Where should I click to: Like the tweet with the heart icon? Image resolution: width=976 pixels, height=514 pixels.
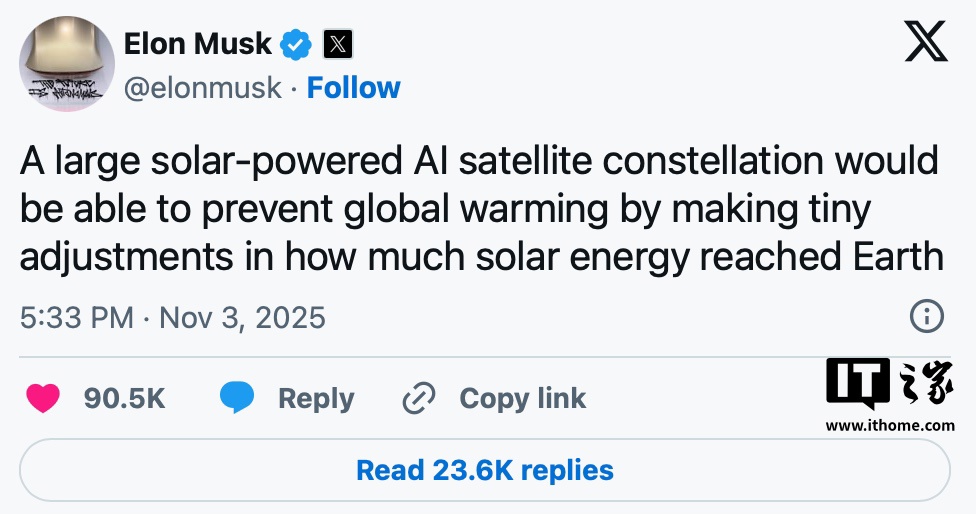pyautogui.click(x=42, y=398)
